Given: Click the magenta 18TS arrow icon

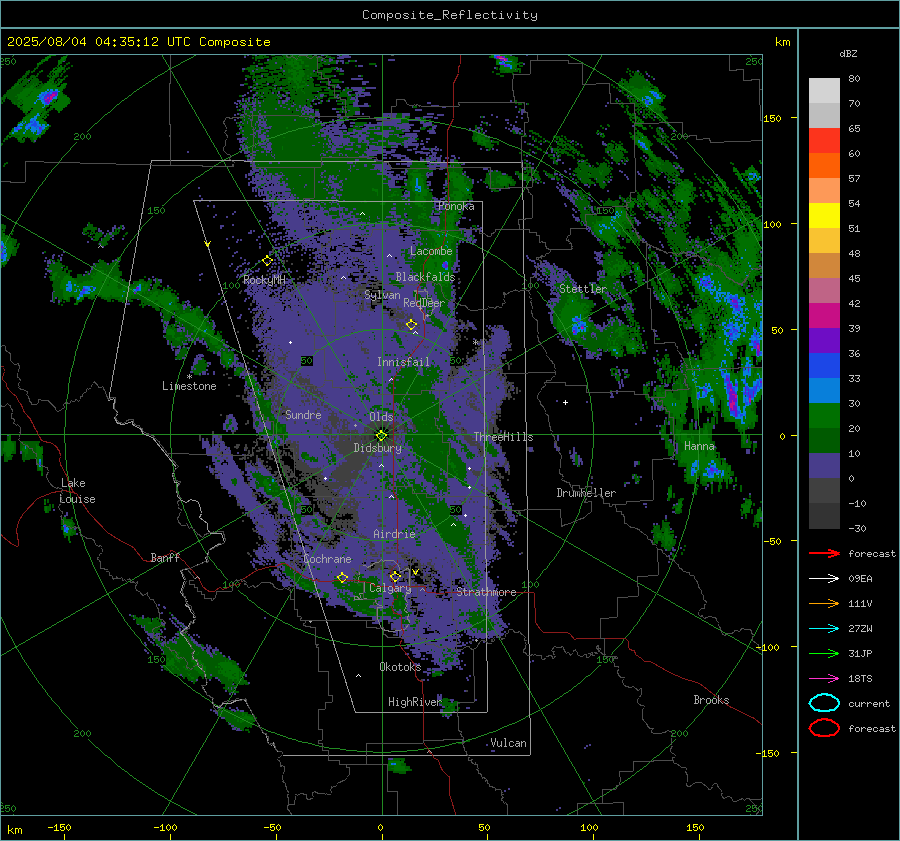Looking at the screenshot, I should [x=824, y=679].
